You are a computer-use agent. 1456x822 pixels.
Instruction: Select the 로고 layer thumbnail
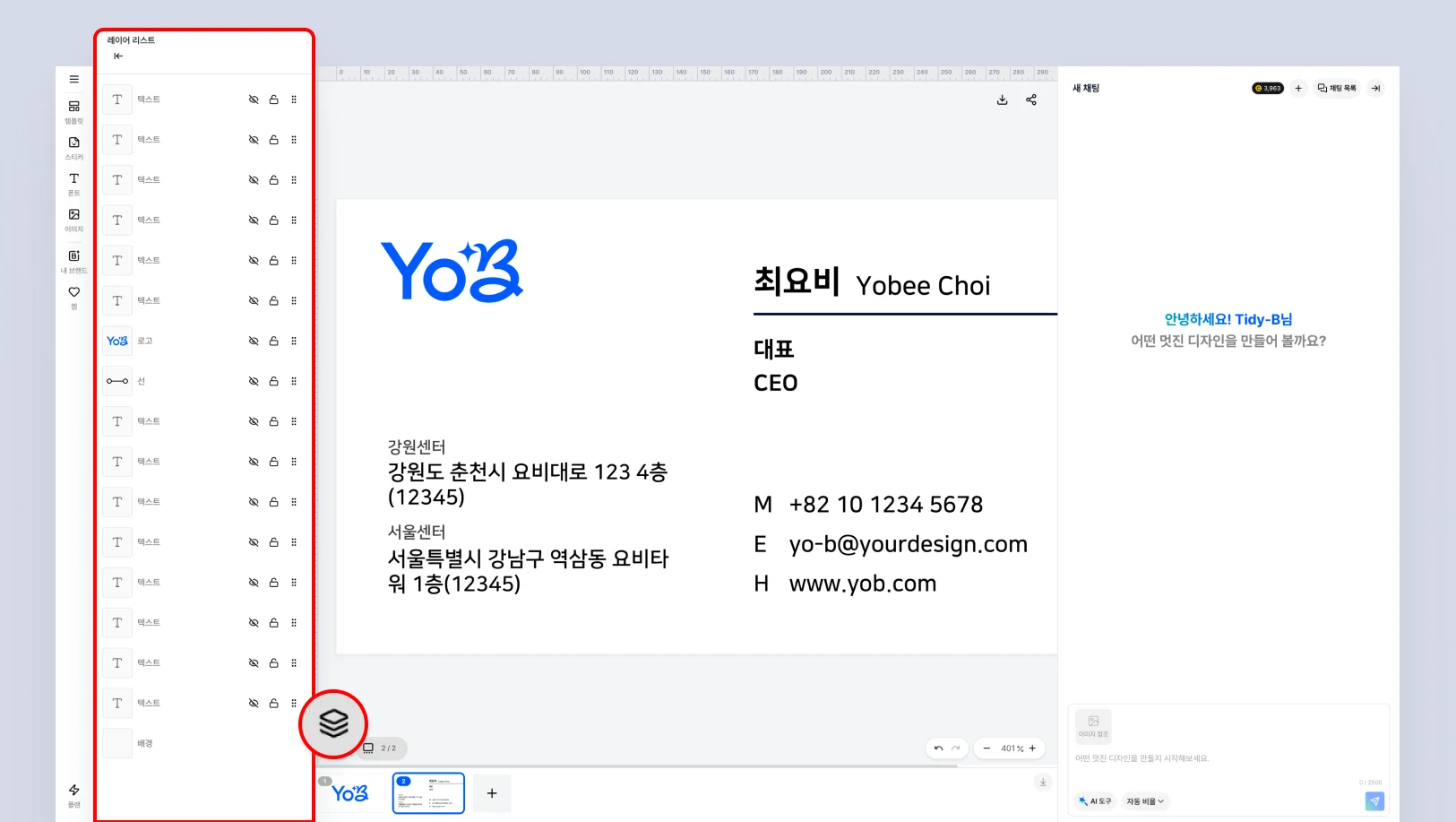pos(117,341)
